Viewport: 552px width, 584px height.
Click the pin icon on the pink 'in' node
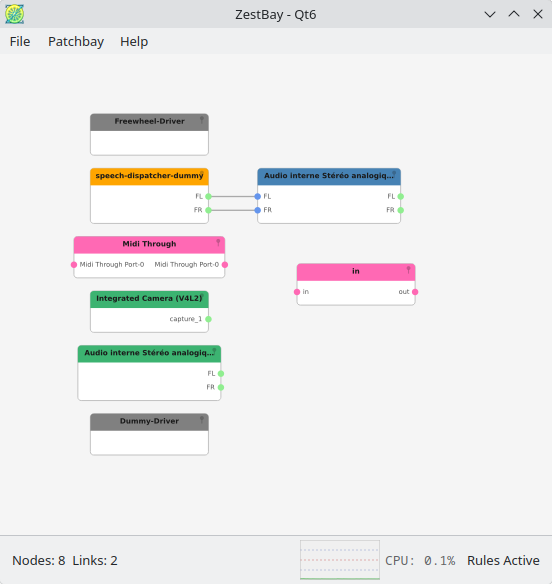tap(408, 270)
